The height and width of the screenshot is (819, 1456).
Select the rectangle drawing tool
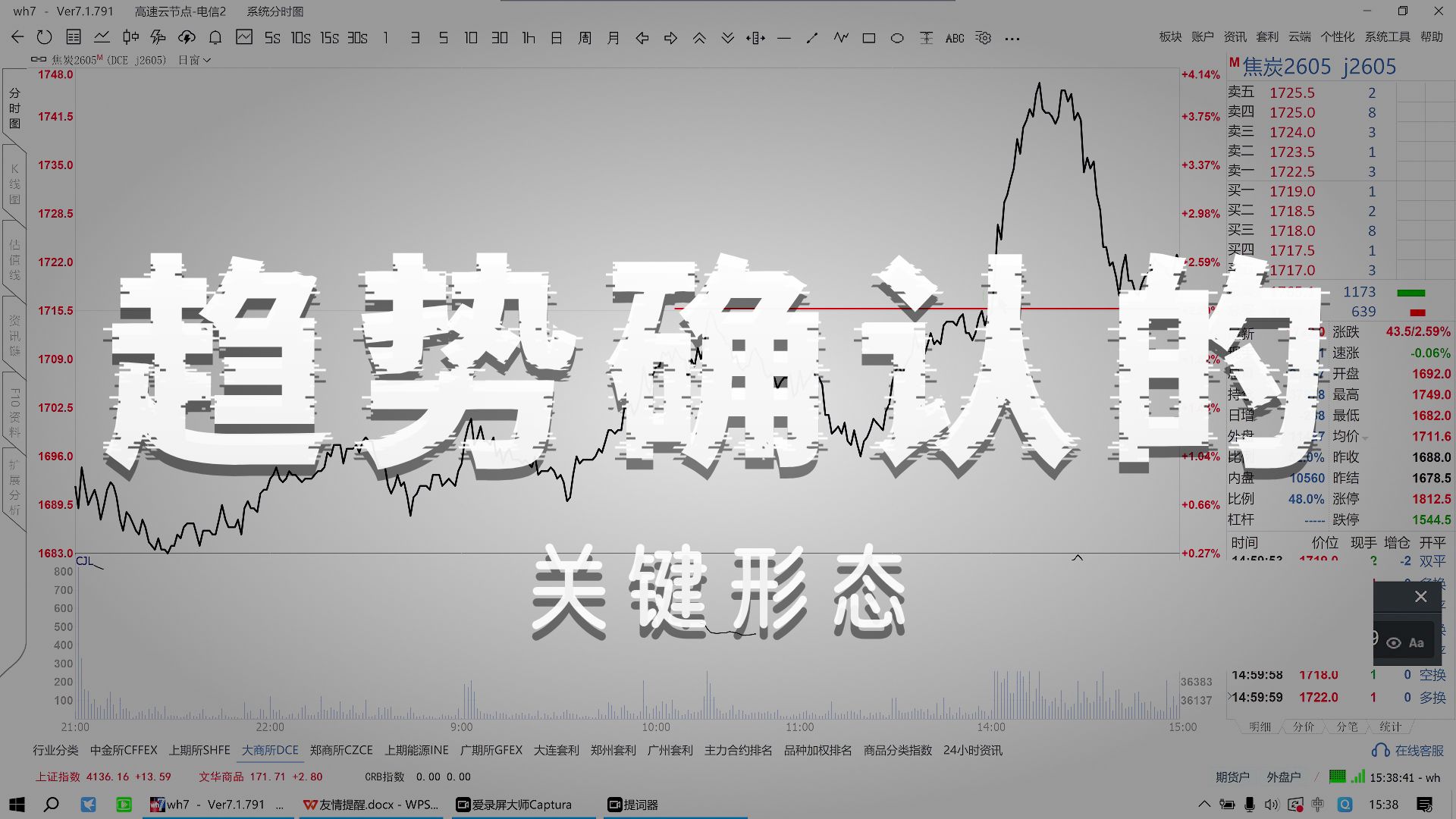point(869,38)
